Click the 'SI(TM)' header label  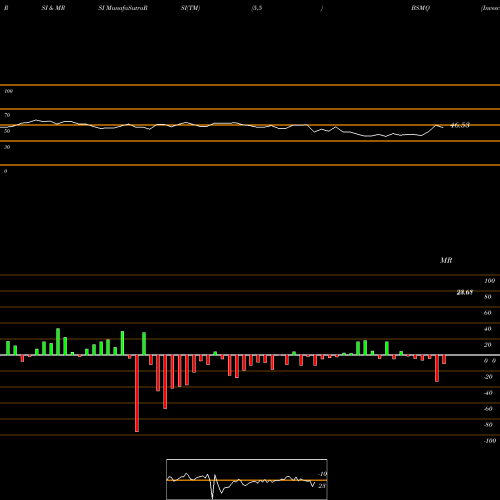[x=190, y=8]
